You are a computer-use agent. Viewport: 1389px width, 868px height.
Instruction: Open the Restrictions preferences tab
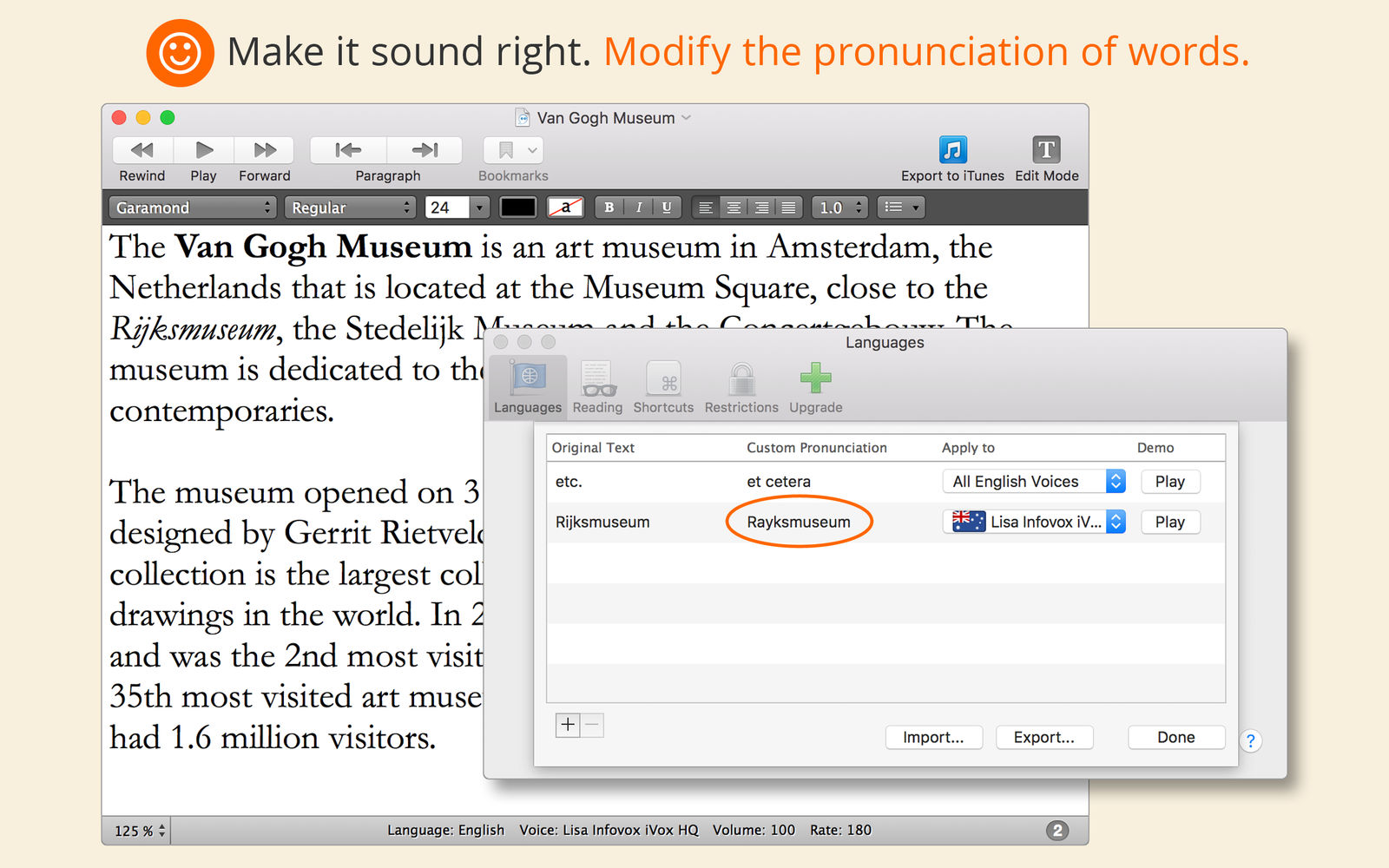[x=741, y=388]
